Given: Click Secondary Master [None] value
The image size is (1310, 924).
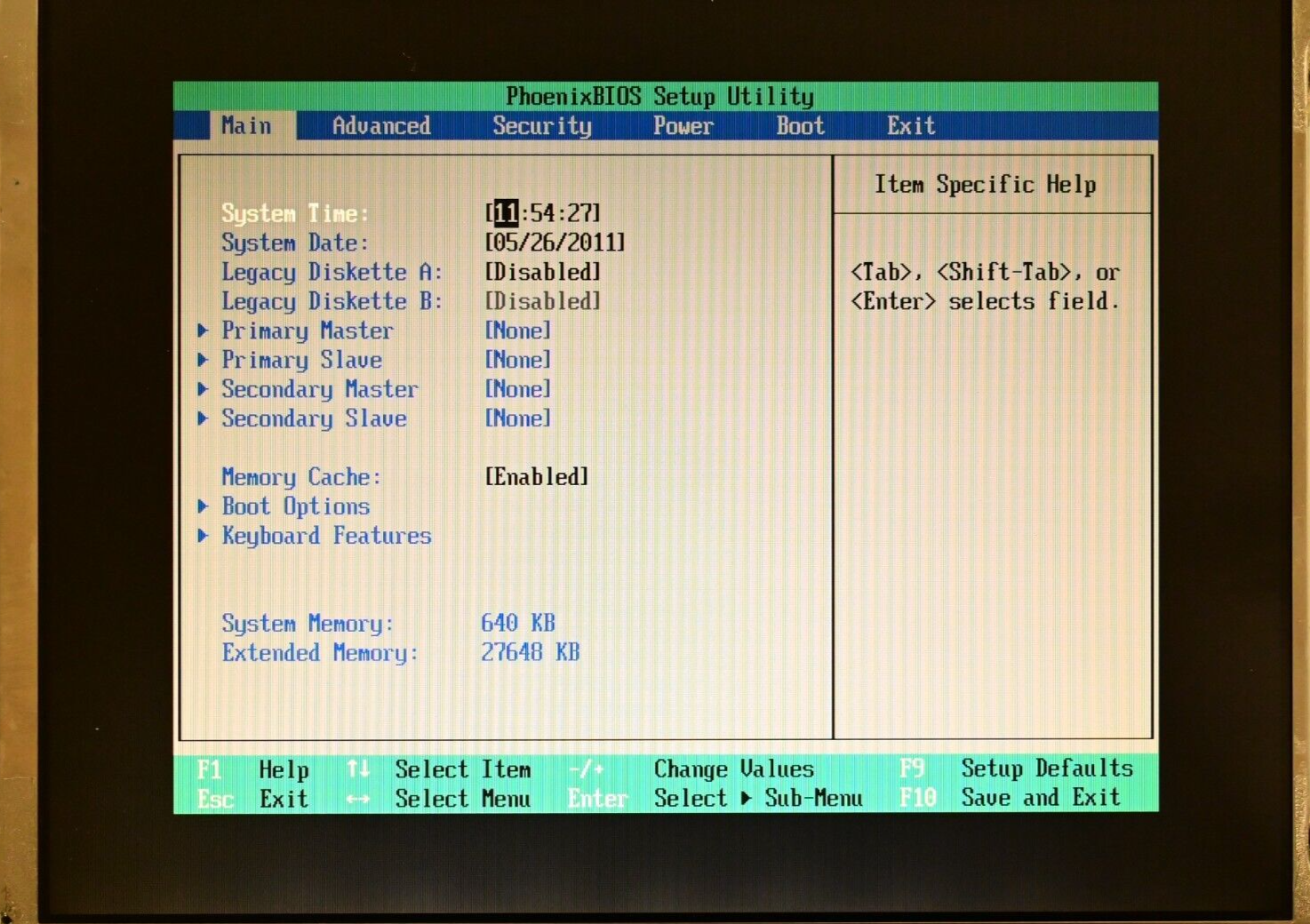Looking at the screenshot, I should [x=518, y=389].
